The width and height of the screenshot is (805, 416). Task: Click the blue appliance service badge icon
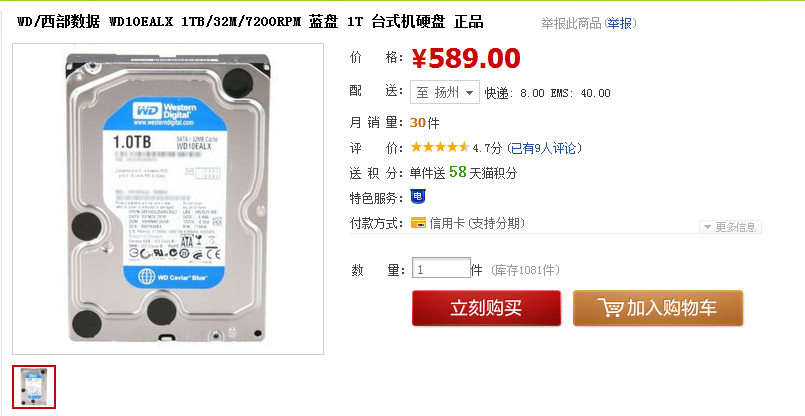[418, 196]
